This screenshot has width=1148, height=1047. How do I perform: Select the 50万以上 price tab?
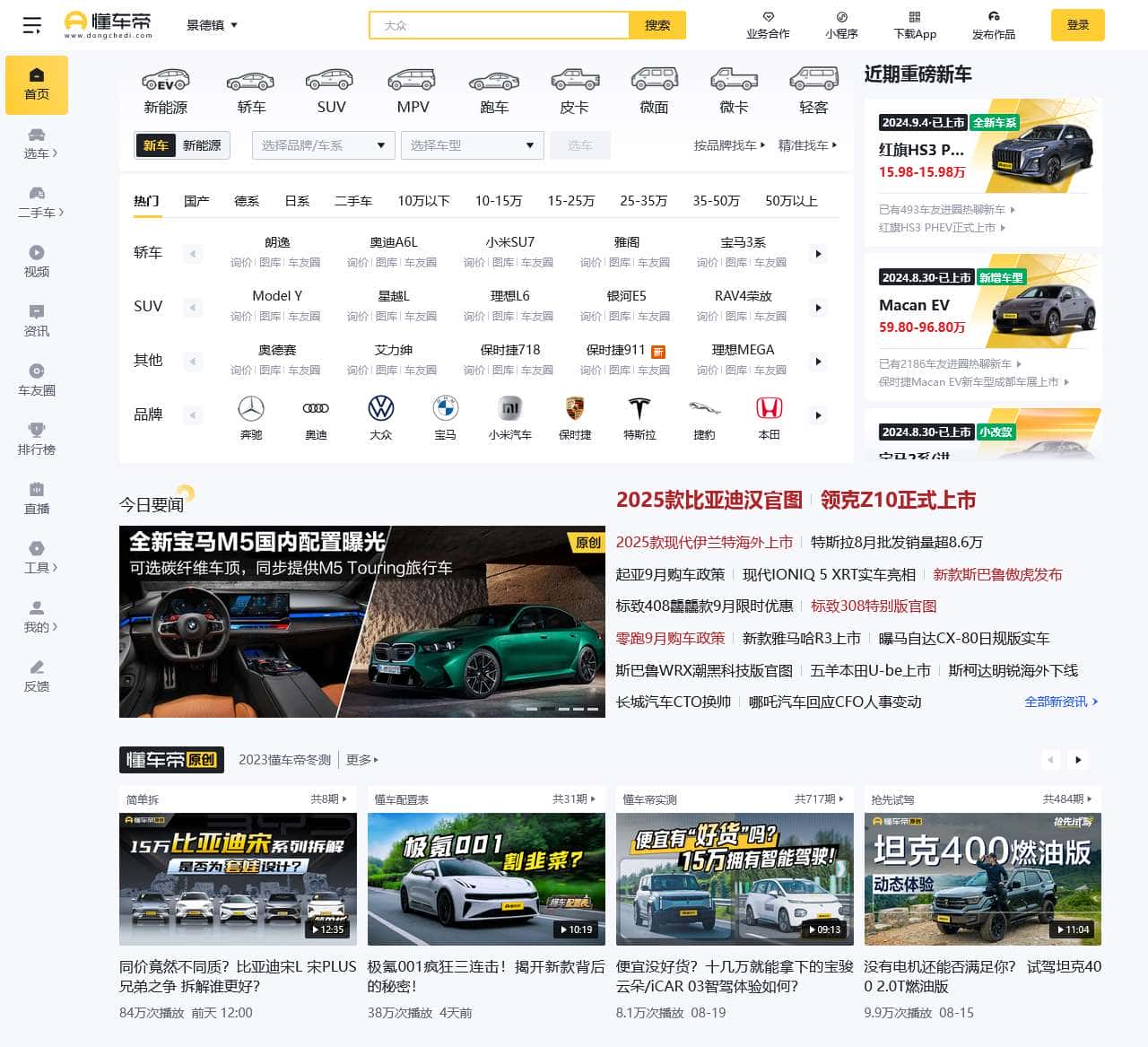coord(791,201)
